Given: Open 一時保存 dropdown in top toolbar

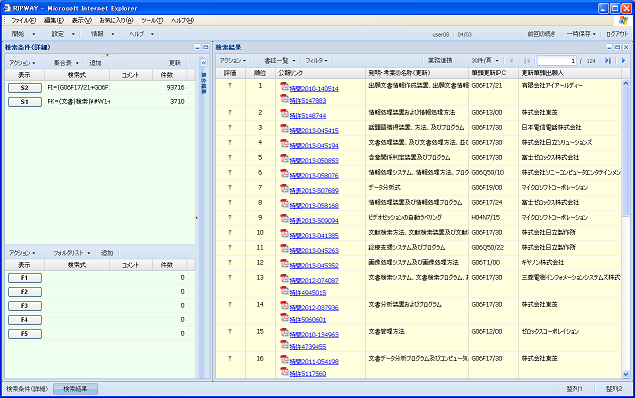Looking at the screenshot, I should coord(581,34).
